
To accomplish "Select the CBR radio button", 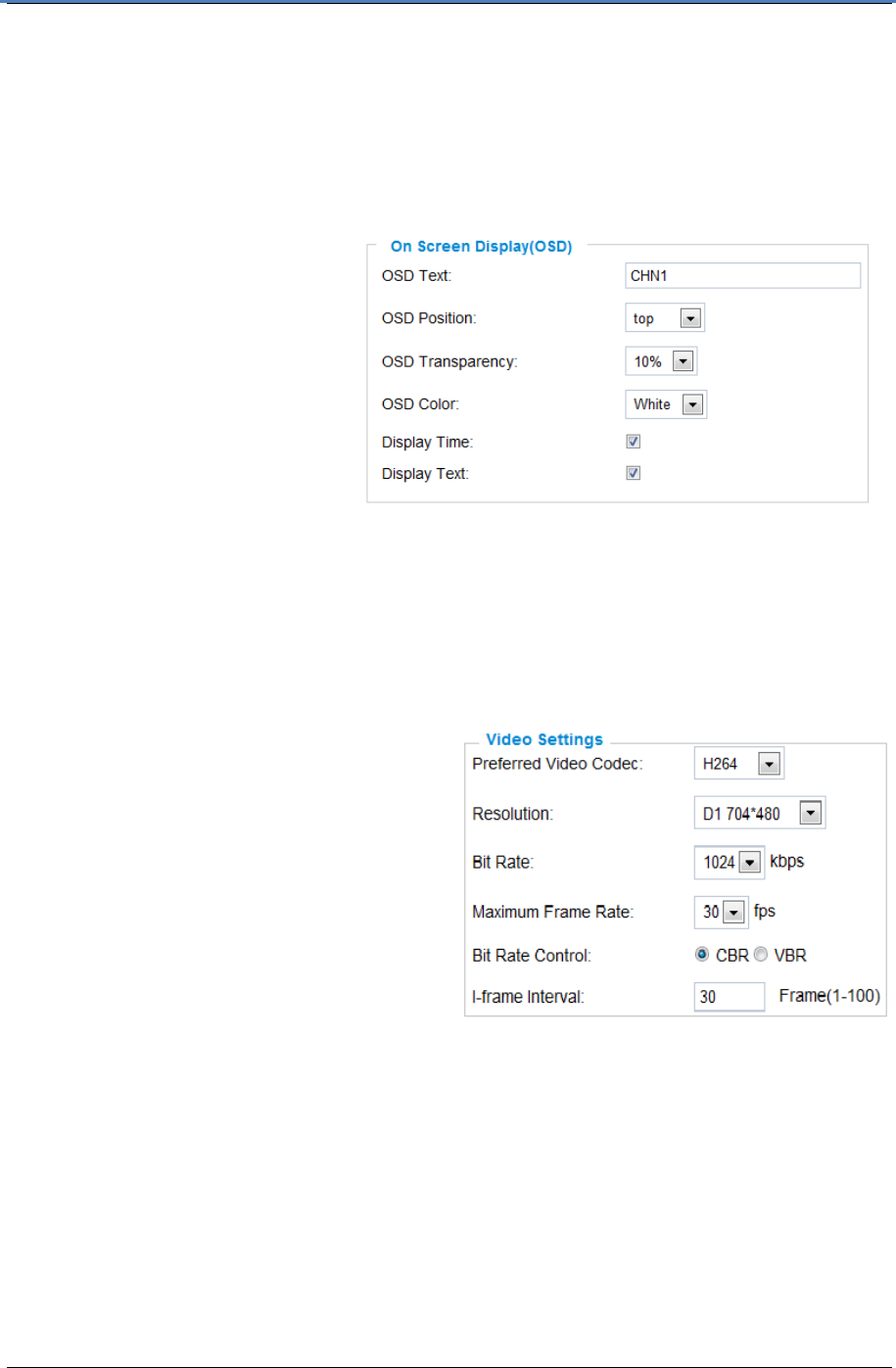I will click(x=702, y=955).
